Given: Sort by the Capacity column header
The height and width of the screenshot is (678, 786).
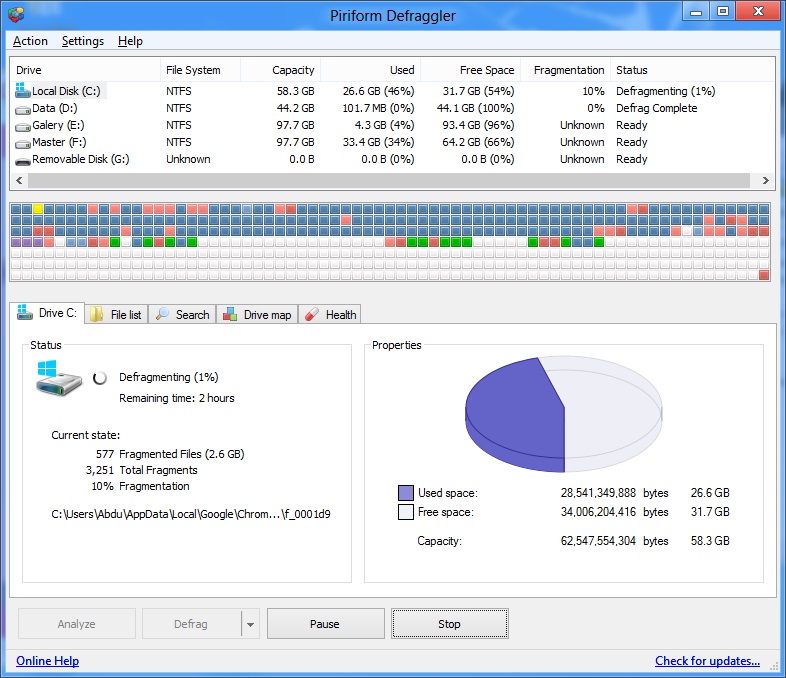Looking at the screenshot, I should point(281,70).
